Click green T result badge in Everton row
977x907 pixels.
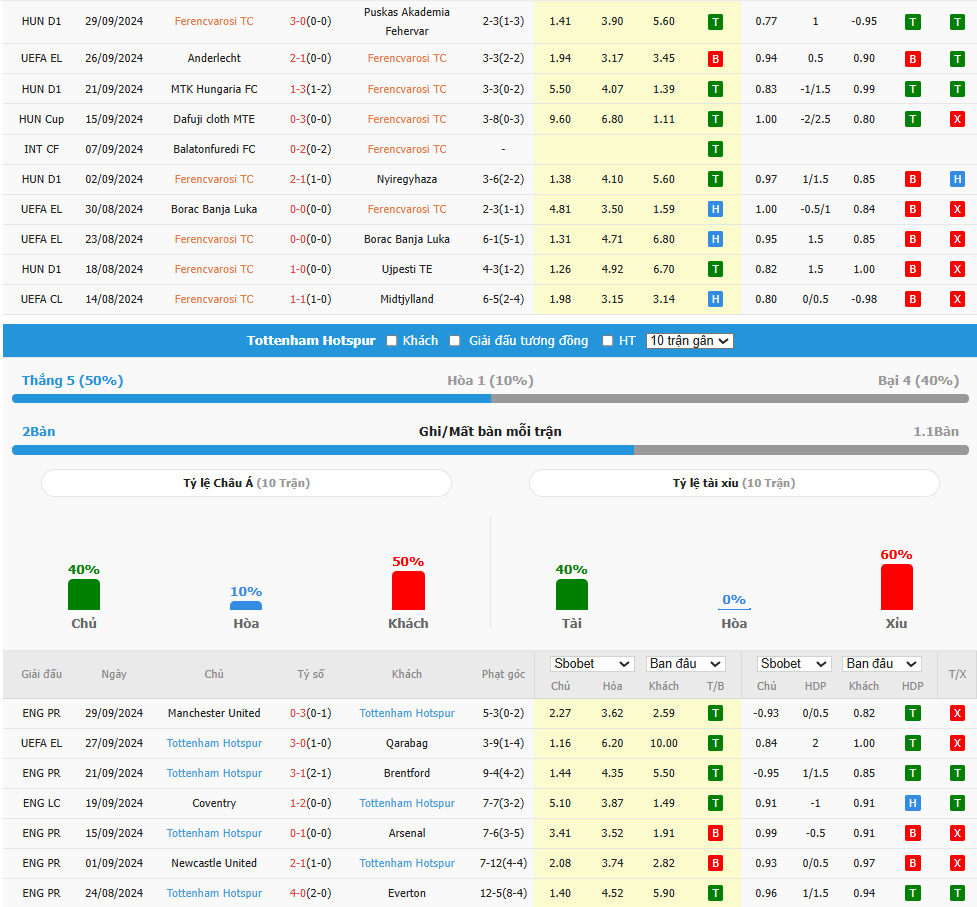(715, 893)
